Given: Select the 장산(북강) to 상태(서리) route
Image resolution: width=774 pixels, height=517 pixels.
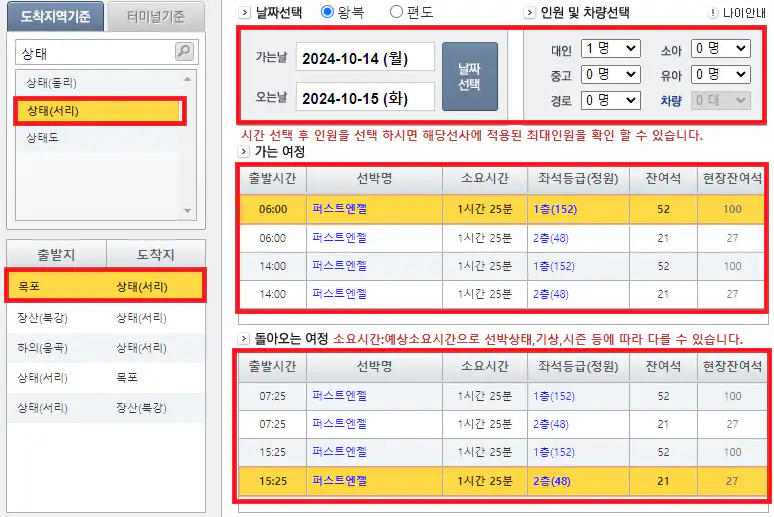Looking at the screenshot, I should point(106,318).
